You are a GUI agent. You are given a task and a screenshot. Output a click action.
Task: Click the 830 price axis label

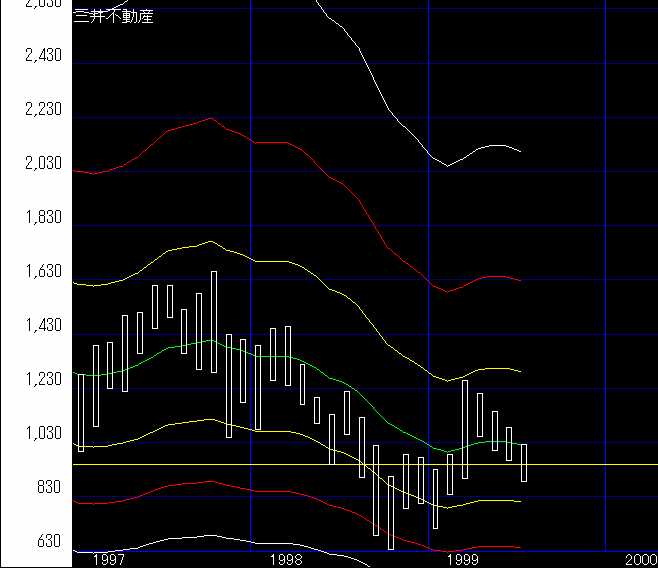click(x=46, y=488)
